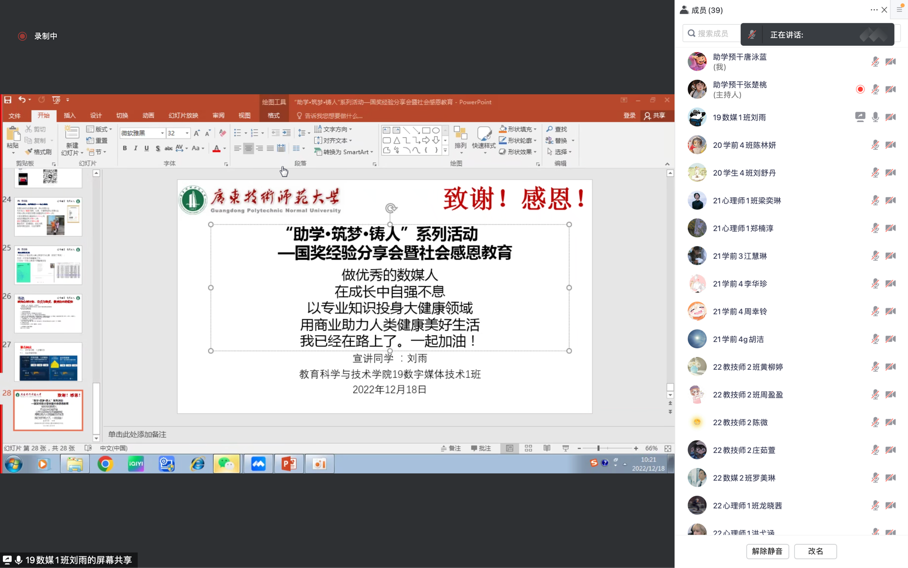
Task: Open Google Chrome from the taskbar
Action: (x=105, y=464)
